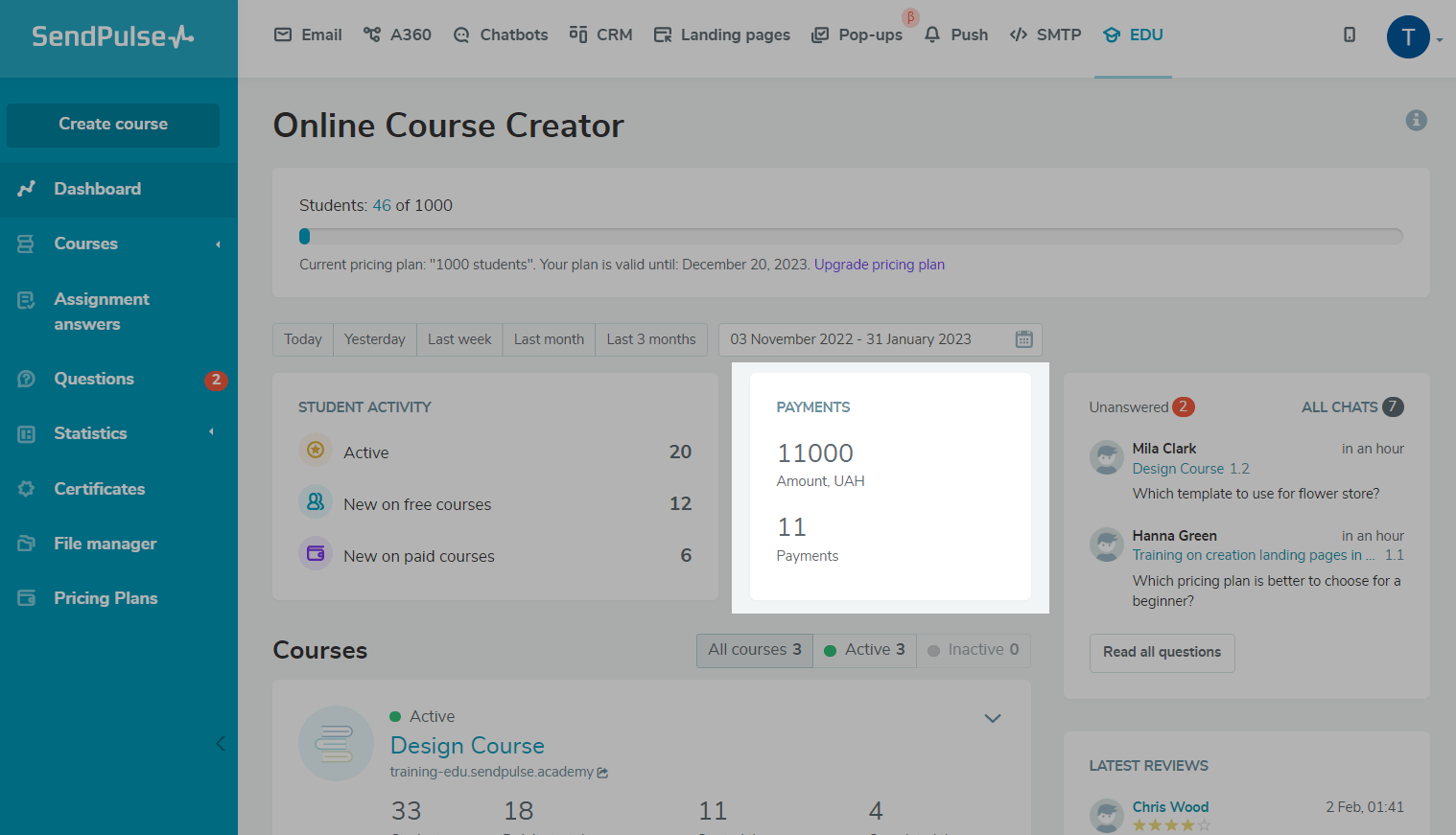
Task: Expand the Statistics sidebar submenu
Action: 212,432
